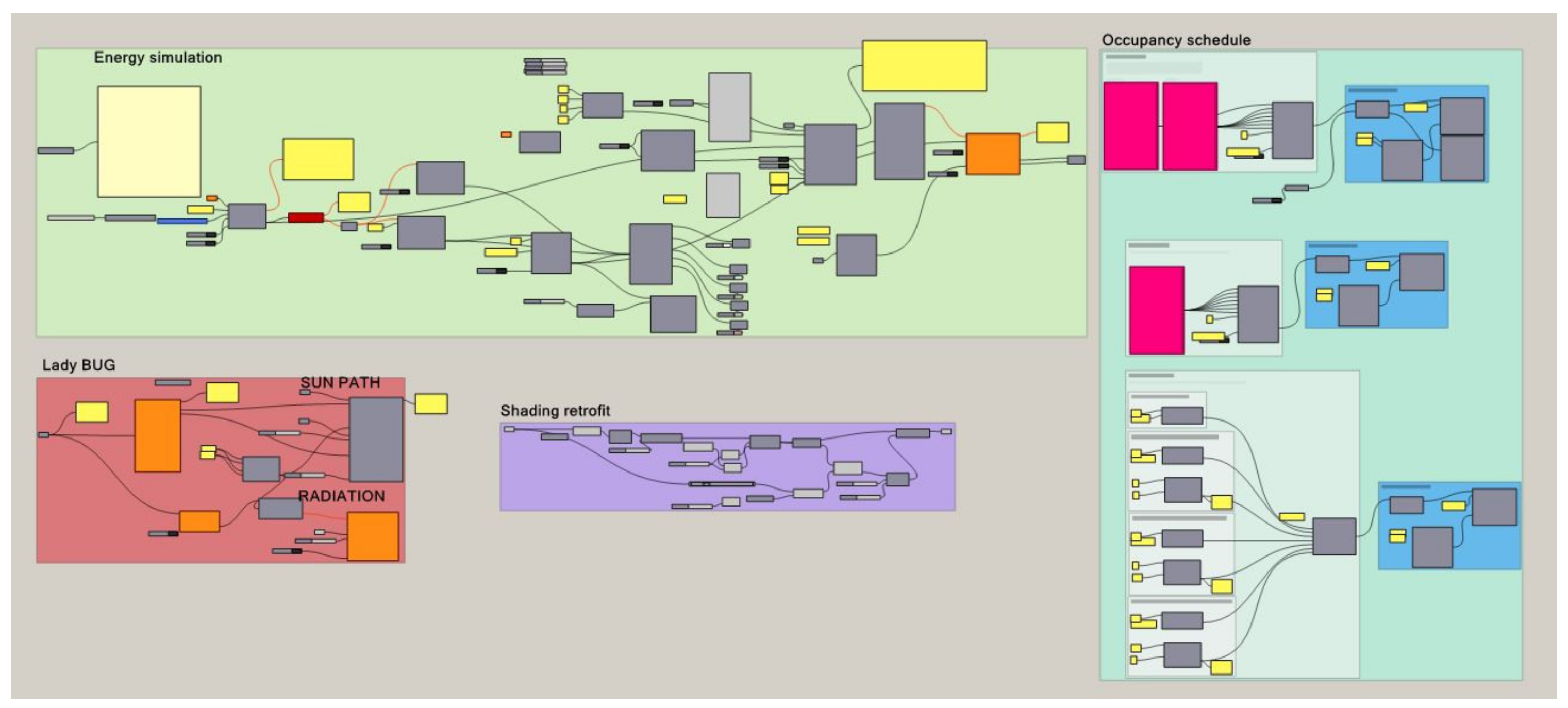Select the orange RADIATION component
This screenshot has width=1568, height=708.
(x=373, y=536)
